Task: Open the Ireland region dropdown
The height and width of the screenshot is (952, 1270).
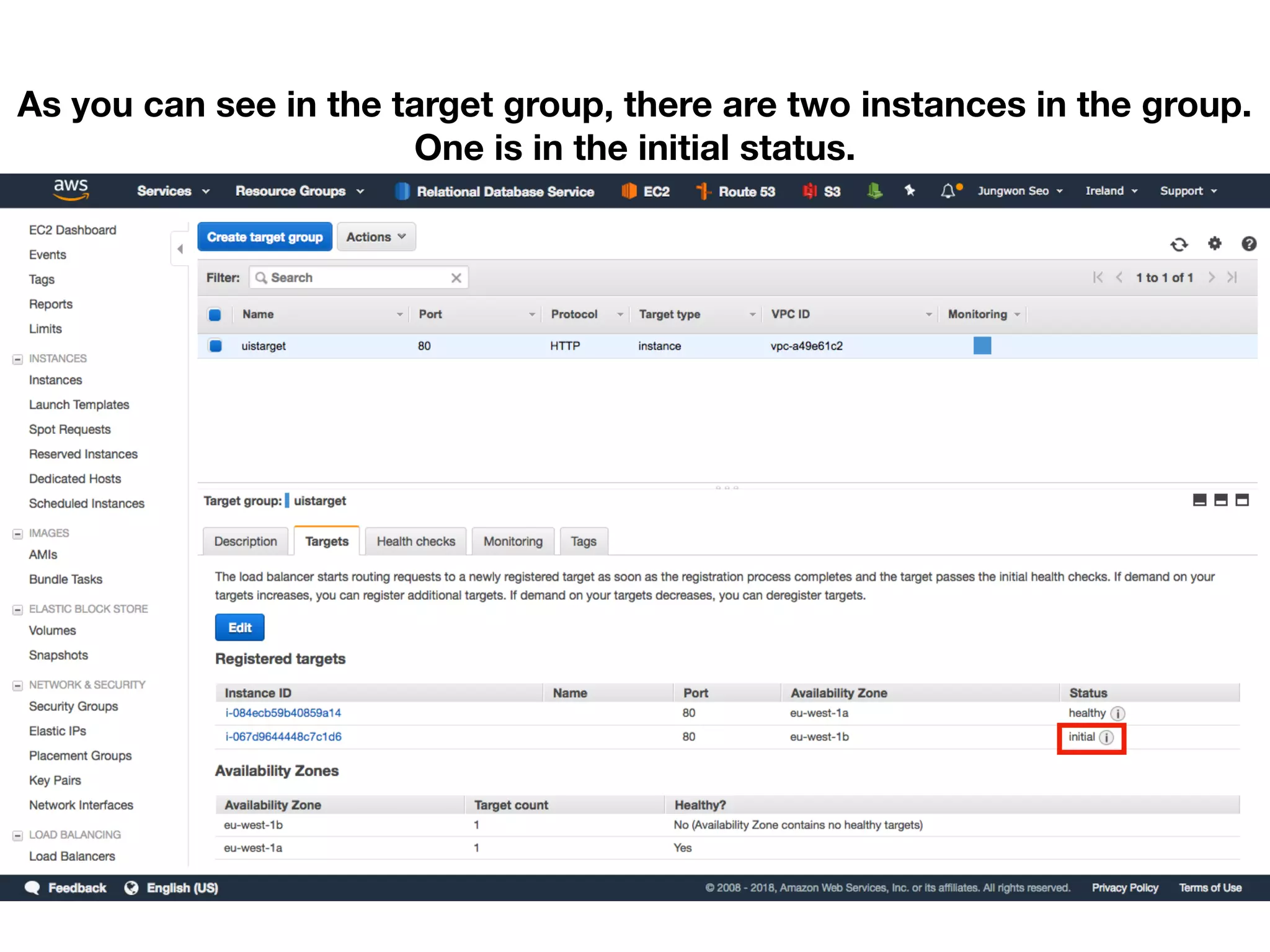Action: (x=1111, y=191)
